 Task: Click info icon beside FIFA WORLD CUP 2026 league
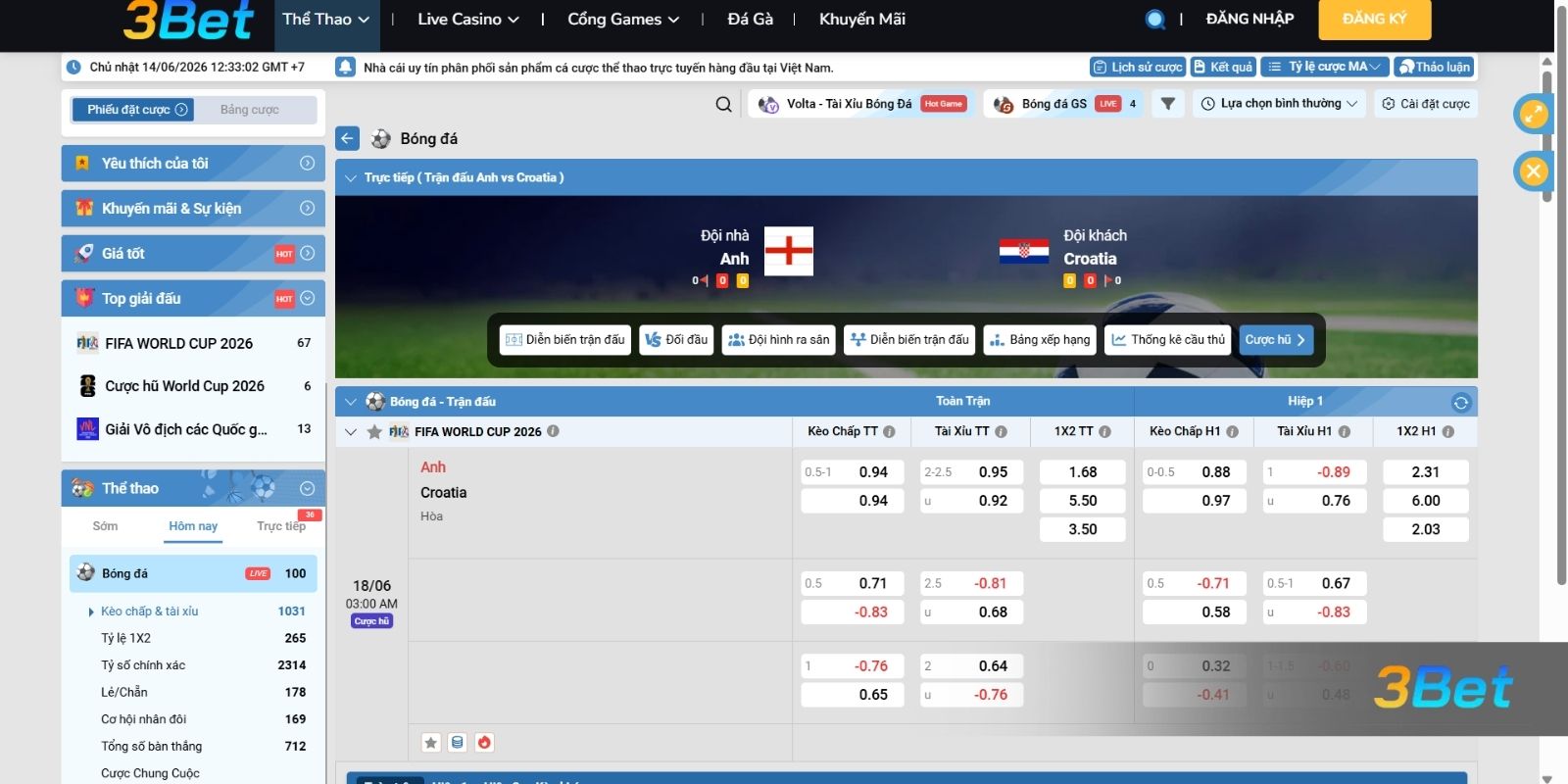[553, 431]
